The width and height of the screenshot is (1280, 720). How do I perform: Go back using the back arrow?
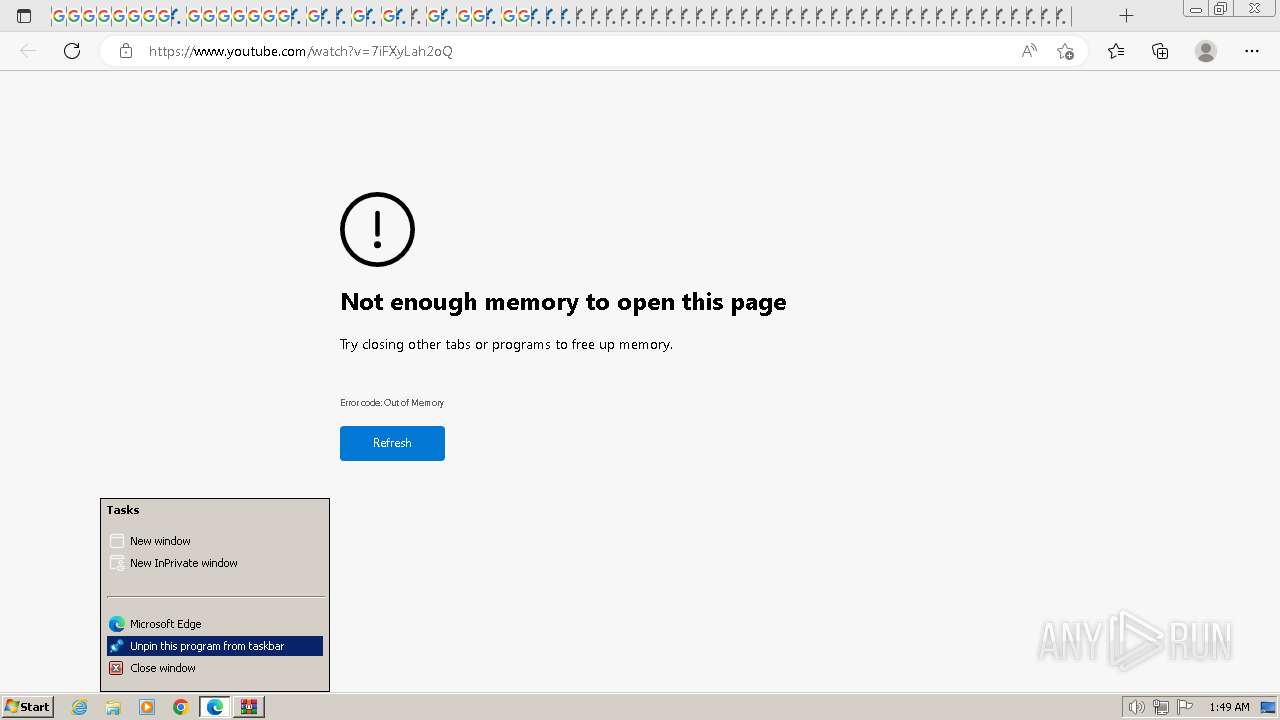pyautogui.click(x=28, y=51)
